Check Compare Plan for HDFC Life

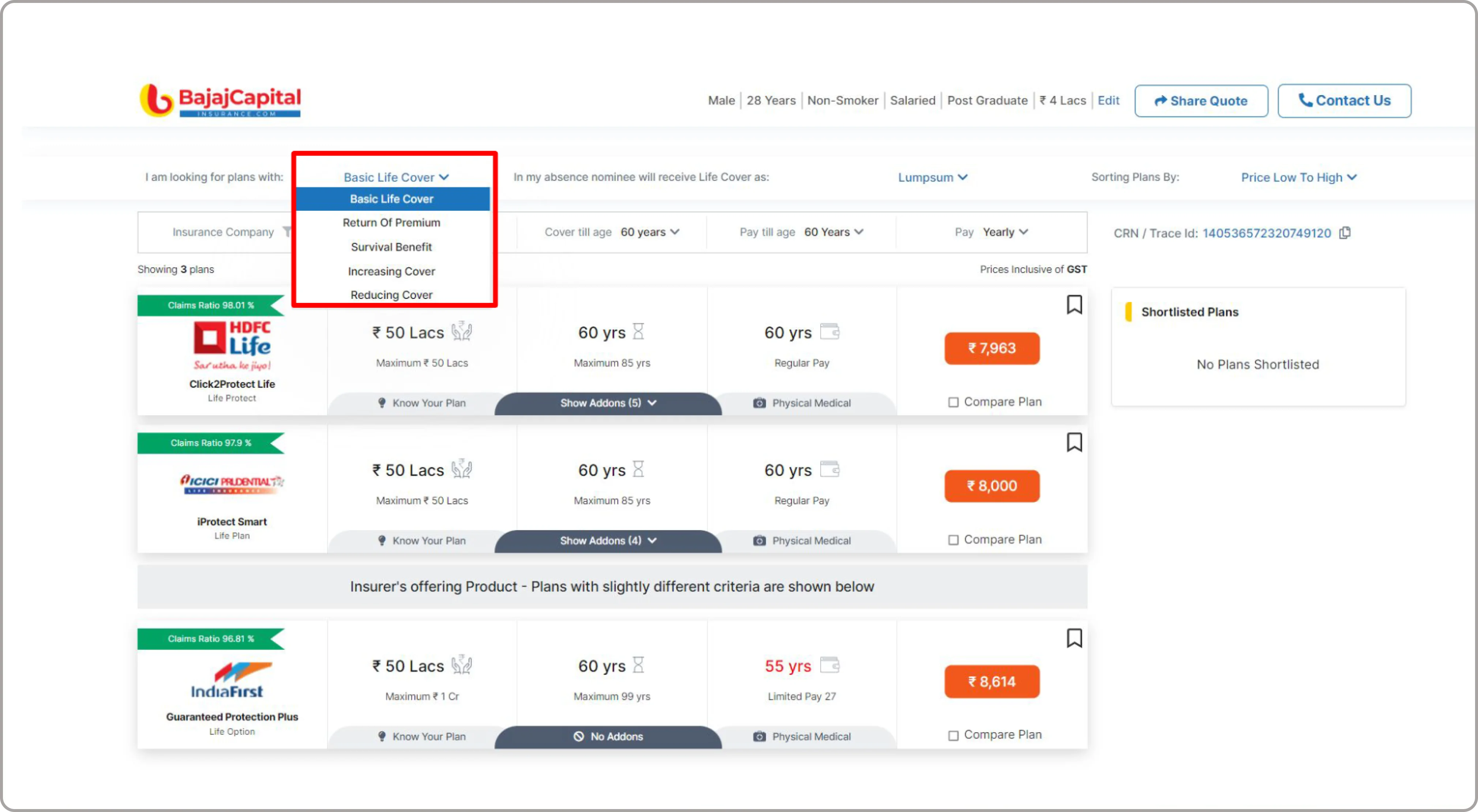(953, 403)
